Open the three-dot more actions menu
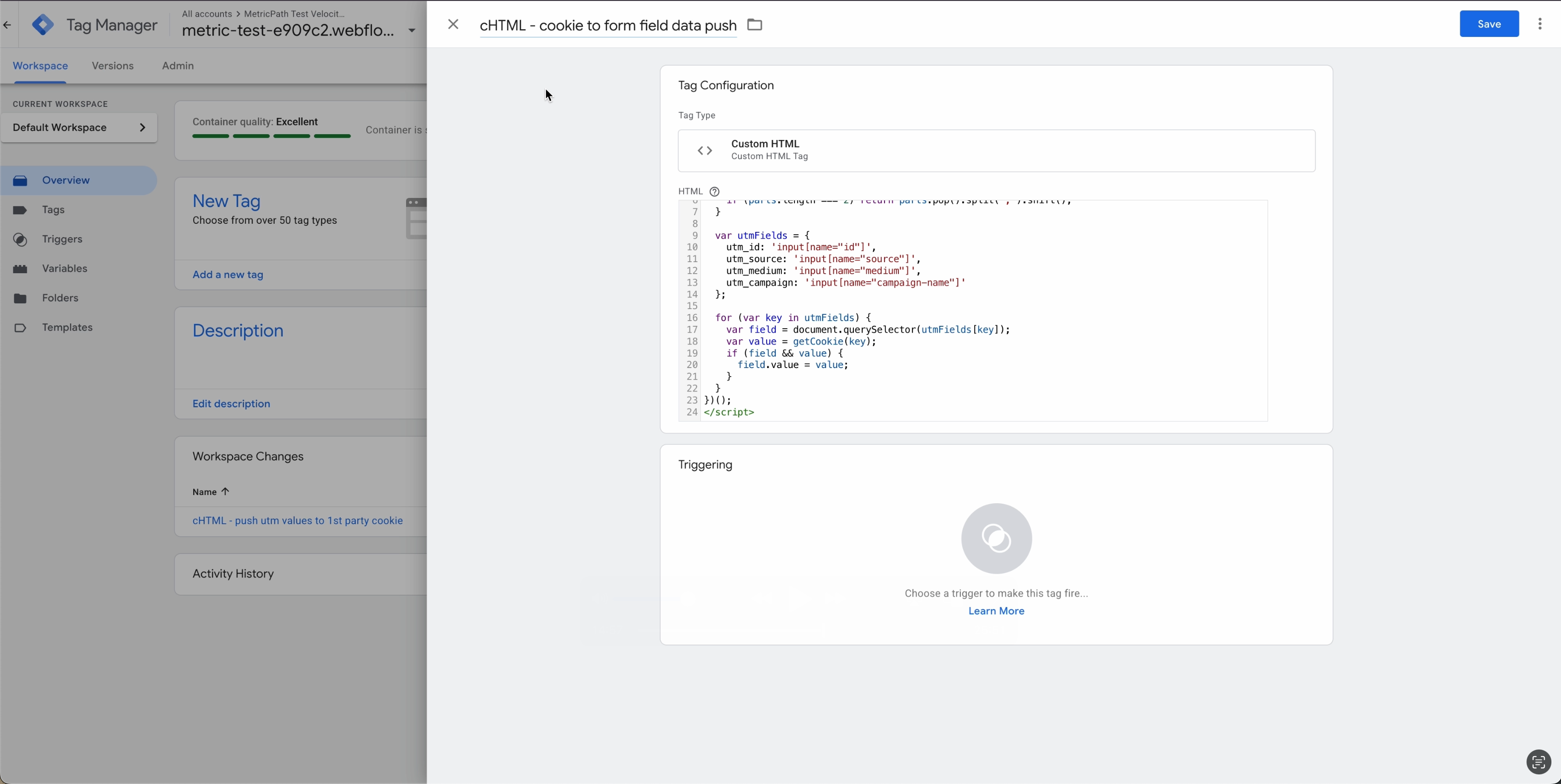Image resolution: width=1561 pixels, height=784 pixels. tap(1540, 23)
